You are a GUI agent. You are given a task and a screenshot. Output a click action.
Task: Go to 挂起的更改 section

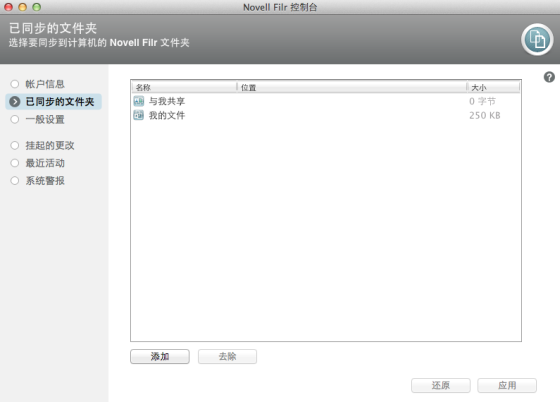click(x=50, y=145)
